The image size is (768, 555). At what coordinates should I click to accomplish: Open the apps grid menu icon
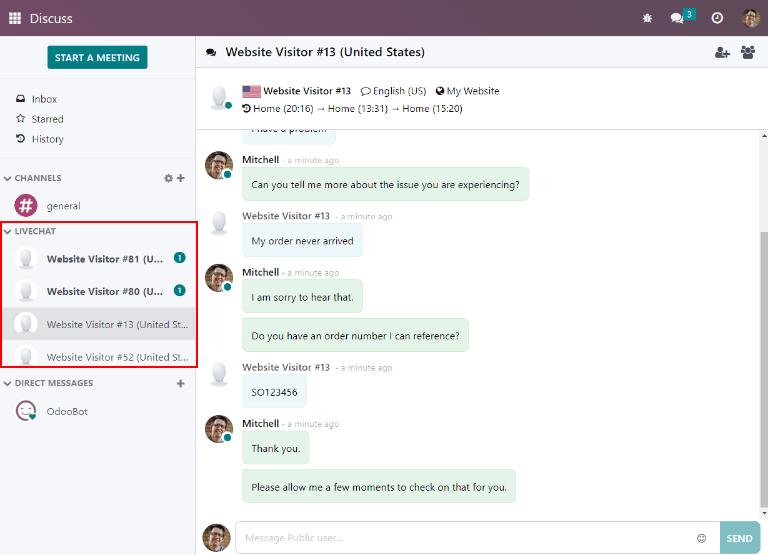click(x=14, y=18)
